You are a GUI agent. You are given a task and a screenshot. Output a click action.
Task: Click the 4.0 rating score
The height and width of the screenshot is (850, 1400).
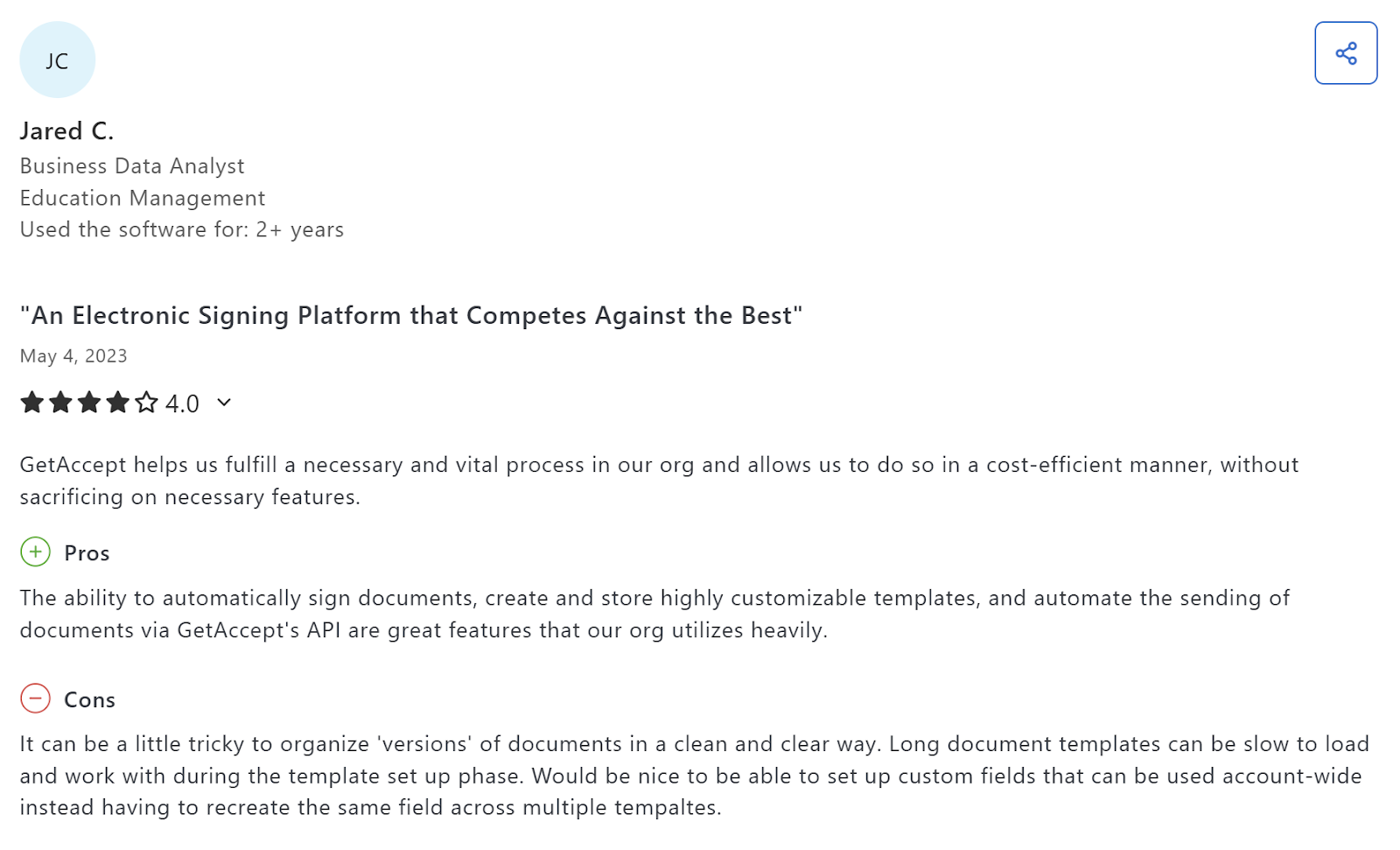[182, 404]
